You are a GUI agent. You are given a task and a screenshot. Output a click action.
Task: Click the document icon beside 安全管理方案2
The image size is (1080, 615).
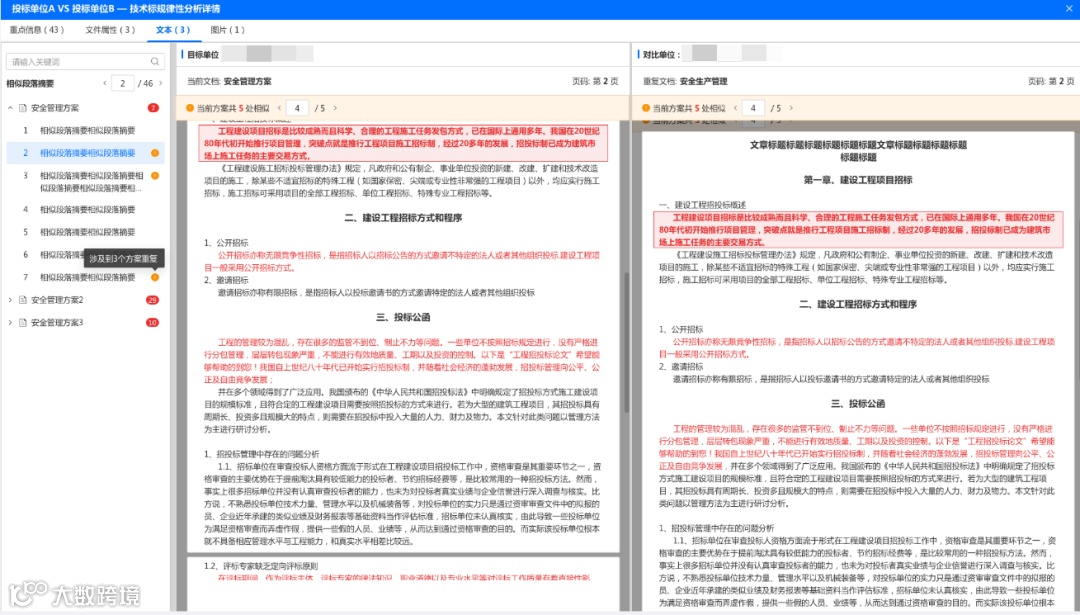[x=23, y=300]
